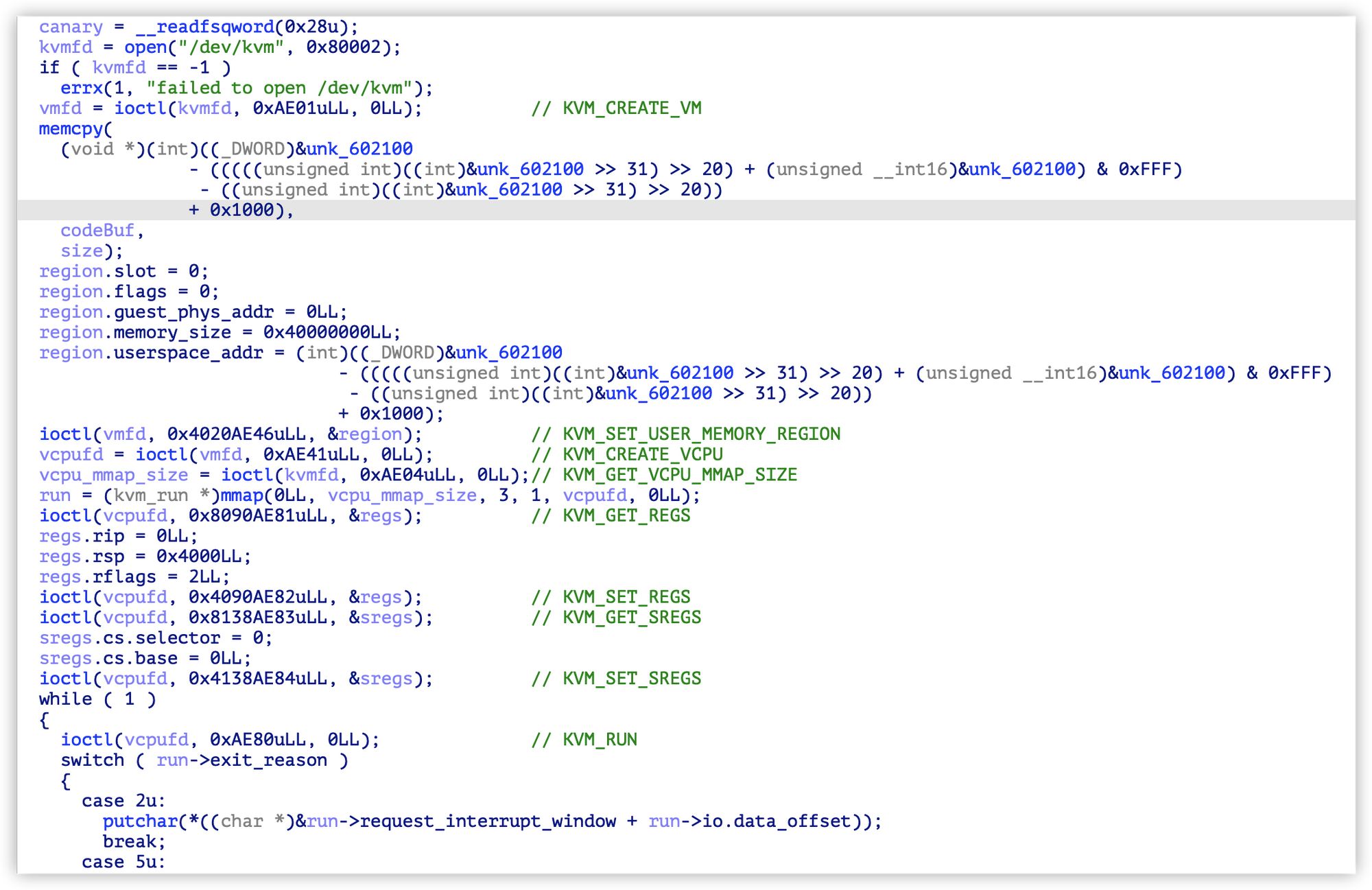Screen dimensions: 1372x890
Task: Click the codeBuf argument
Action: pos(97,231)
